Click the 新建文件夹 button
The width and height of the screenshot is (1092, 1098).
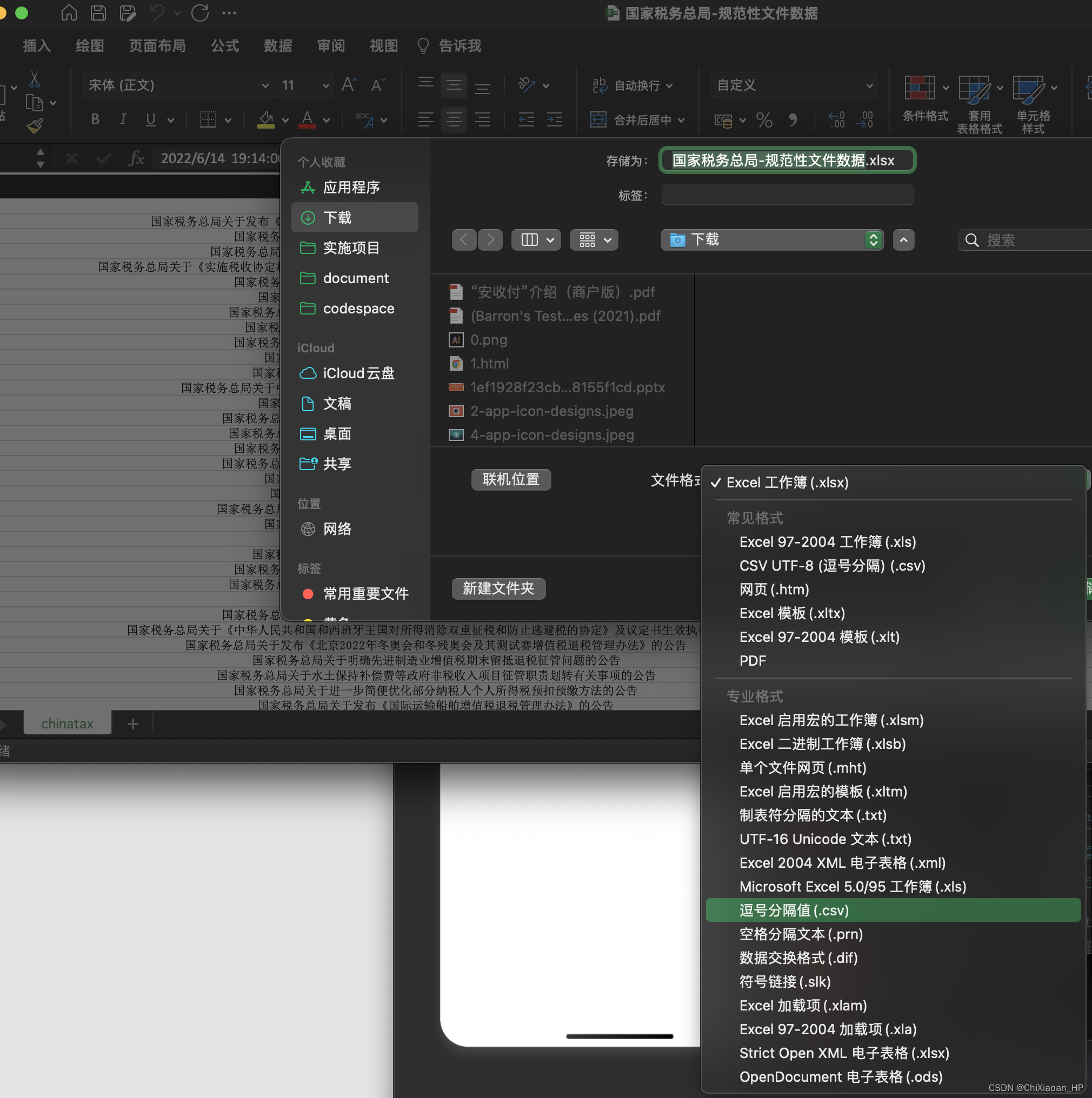tap(498, 589)
